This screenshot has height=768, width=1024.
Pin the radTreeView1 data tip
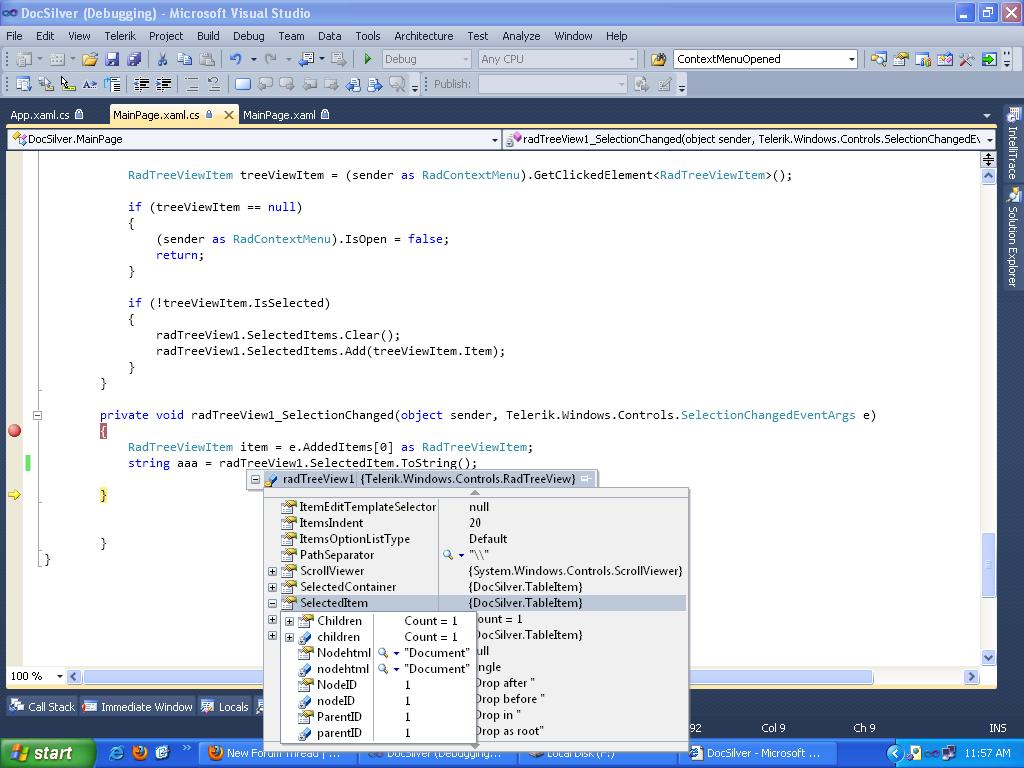(x=586, y=479)
